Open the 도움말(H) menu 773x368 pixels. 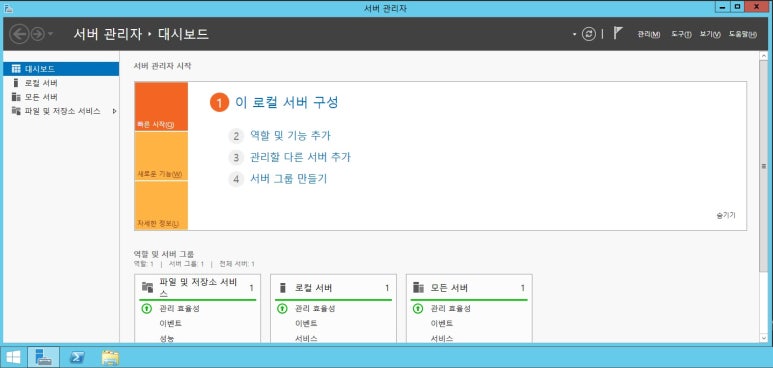742,34
